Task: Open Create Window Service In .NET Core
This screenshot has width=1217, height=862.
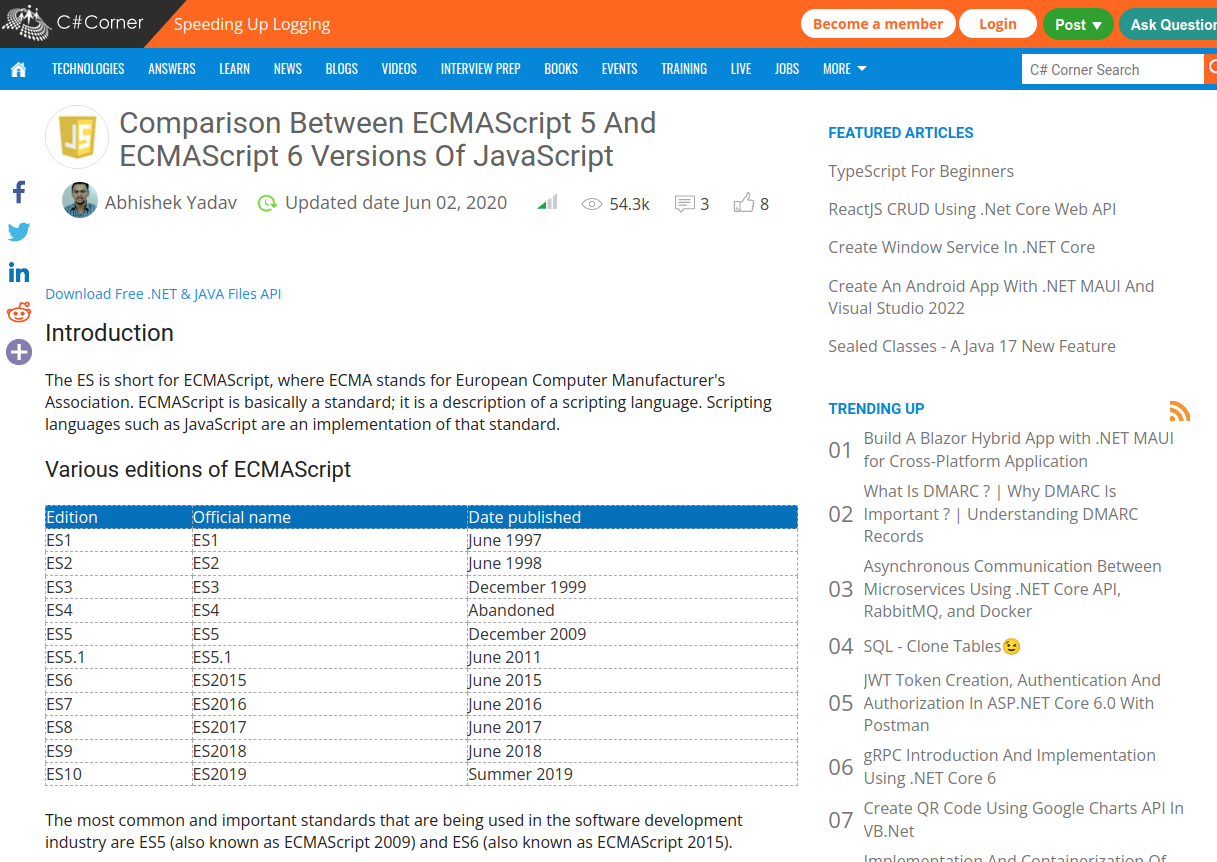Action: tap(961, 247)
